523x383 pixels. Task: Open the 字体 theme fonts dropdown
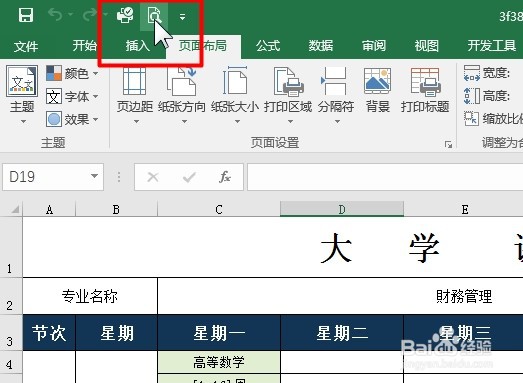pyautogui.click(x=72, y=97)
